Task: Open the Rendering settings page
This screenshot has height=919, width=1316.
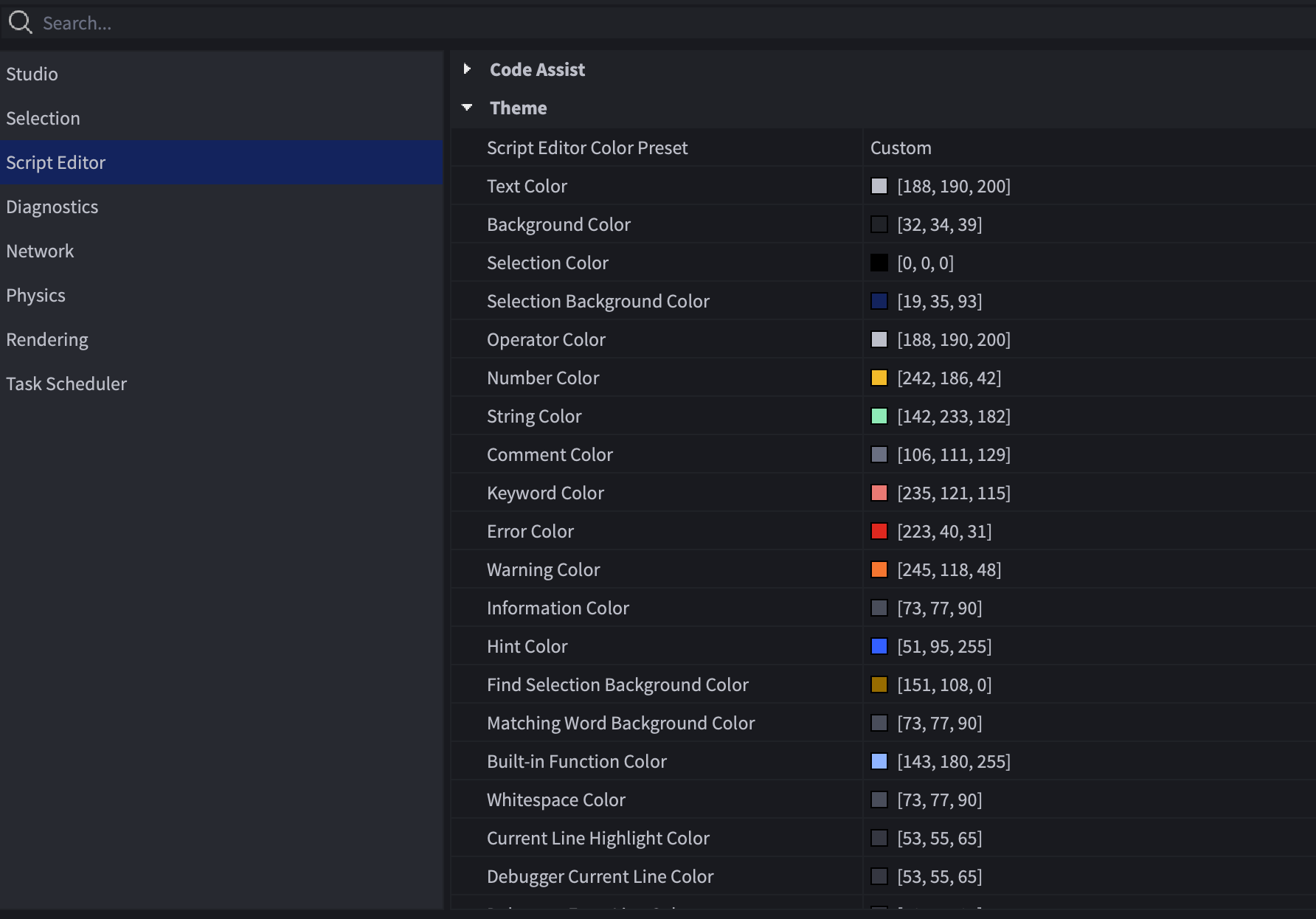Action: pos(47,339)
